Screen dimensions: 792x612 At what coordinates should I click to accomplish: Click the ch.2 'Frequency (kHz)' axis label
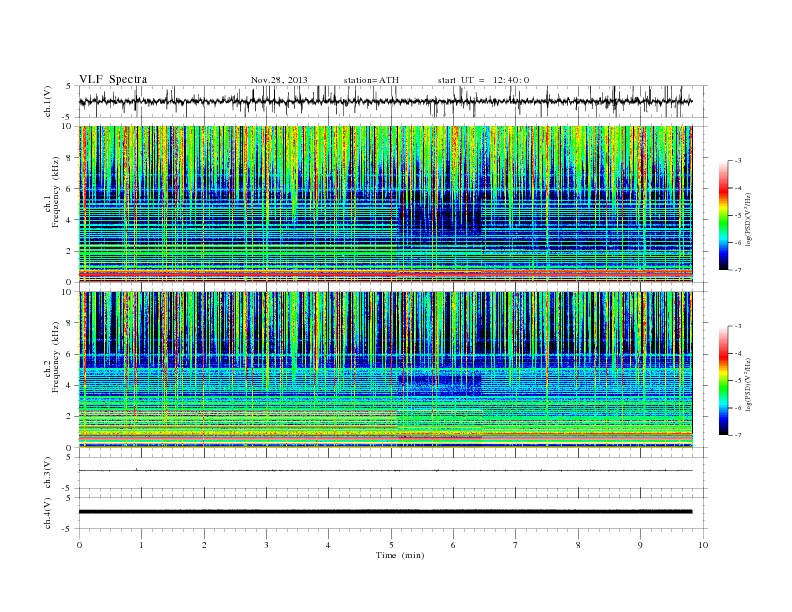[x=55, y=358]
